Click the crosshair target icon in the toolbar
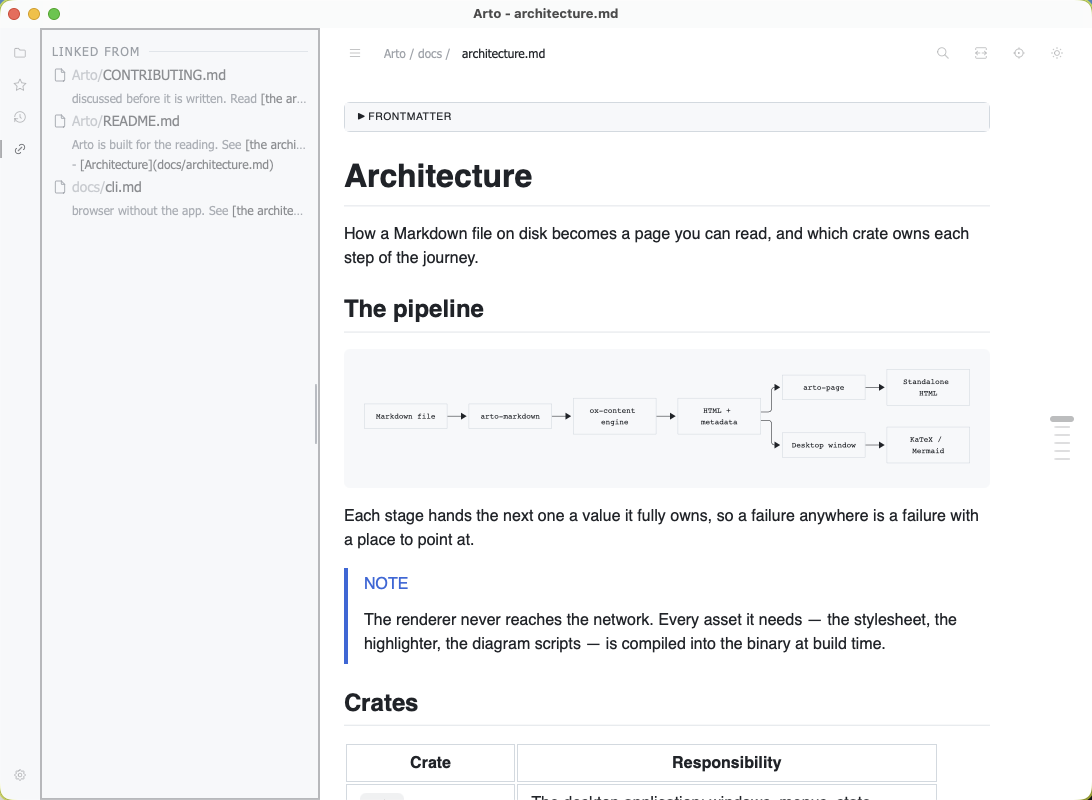Image resolution: width=1092 pixels, height=800 pixels. pyautogui.click(x=1019, y=53)
